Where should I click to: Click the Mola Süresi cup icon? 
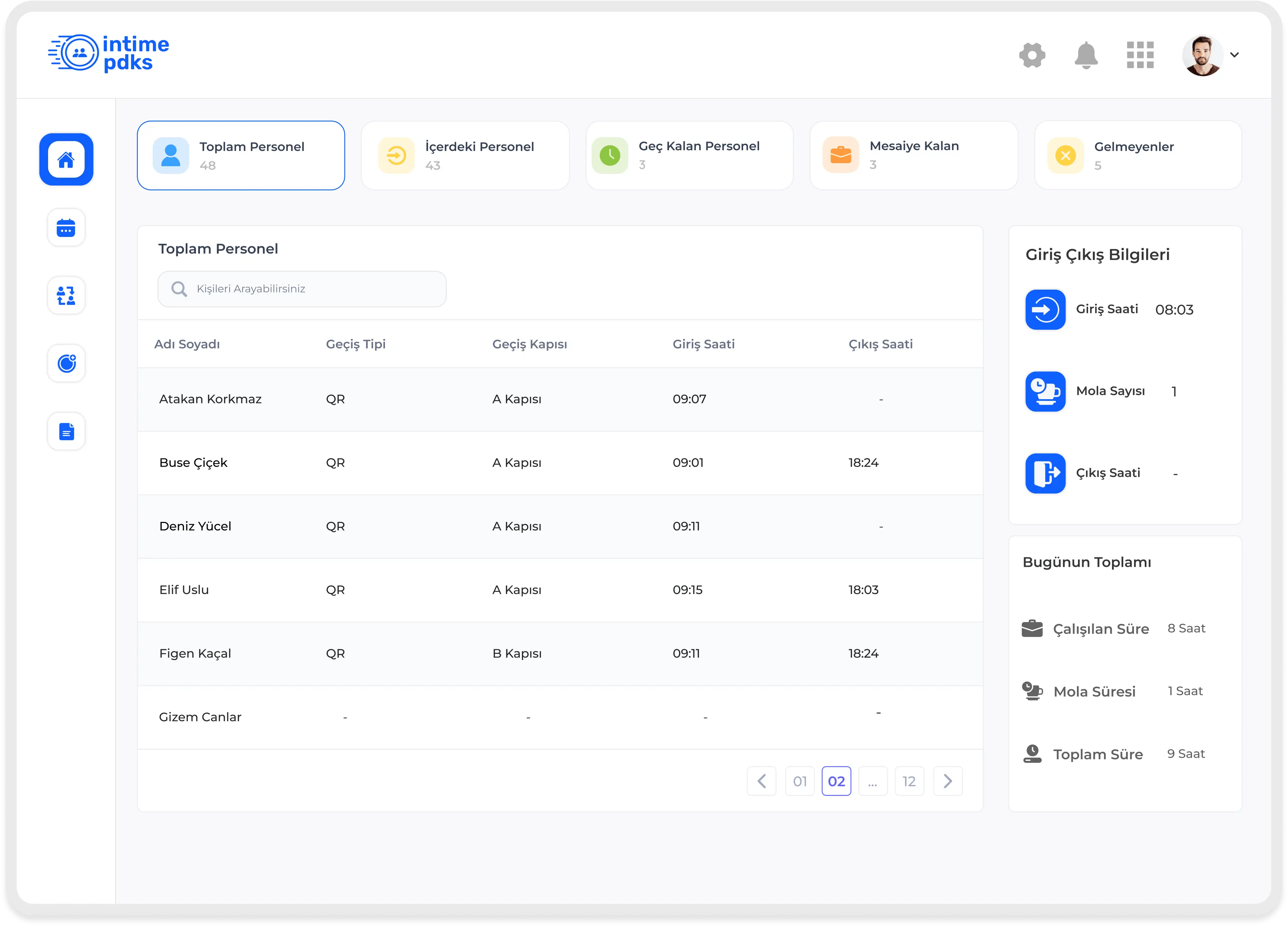point(1032,691)
